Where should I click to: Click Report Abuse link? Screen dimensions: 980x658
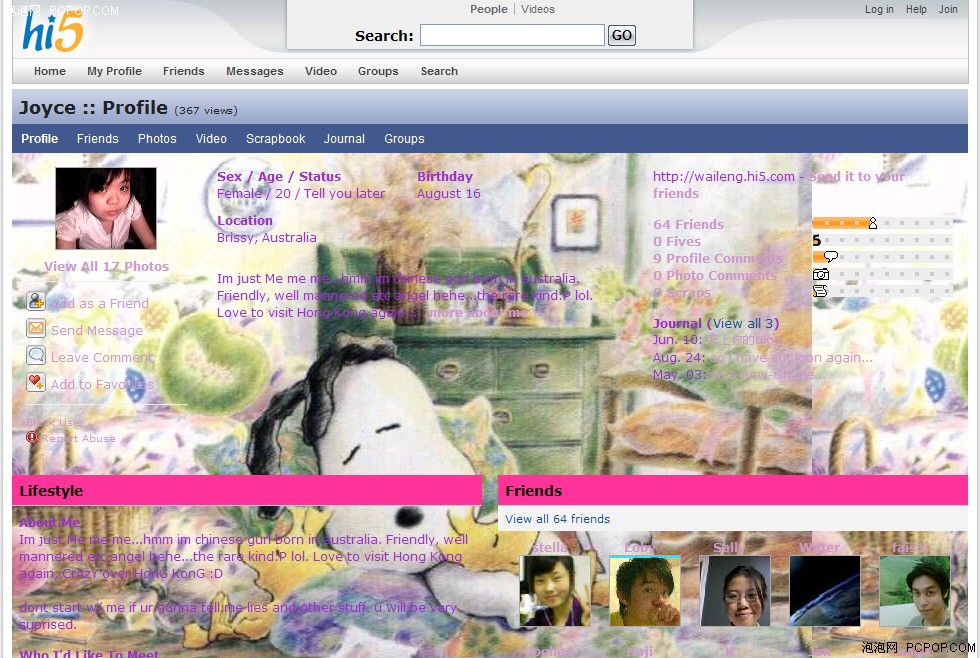(x=79, y=439)
